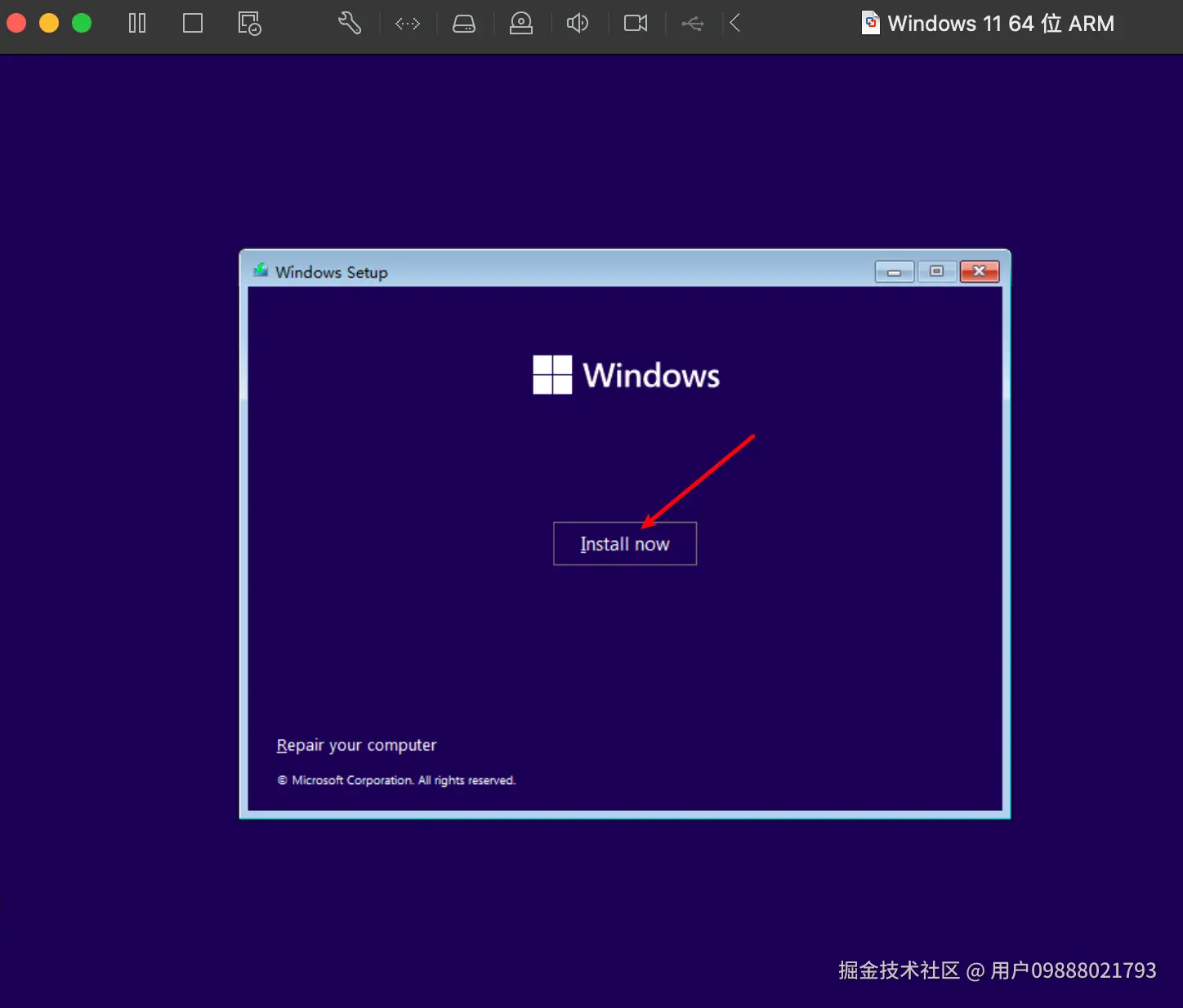
Task: Click the hard disk drive icon
Action: pos(464,24)
